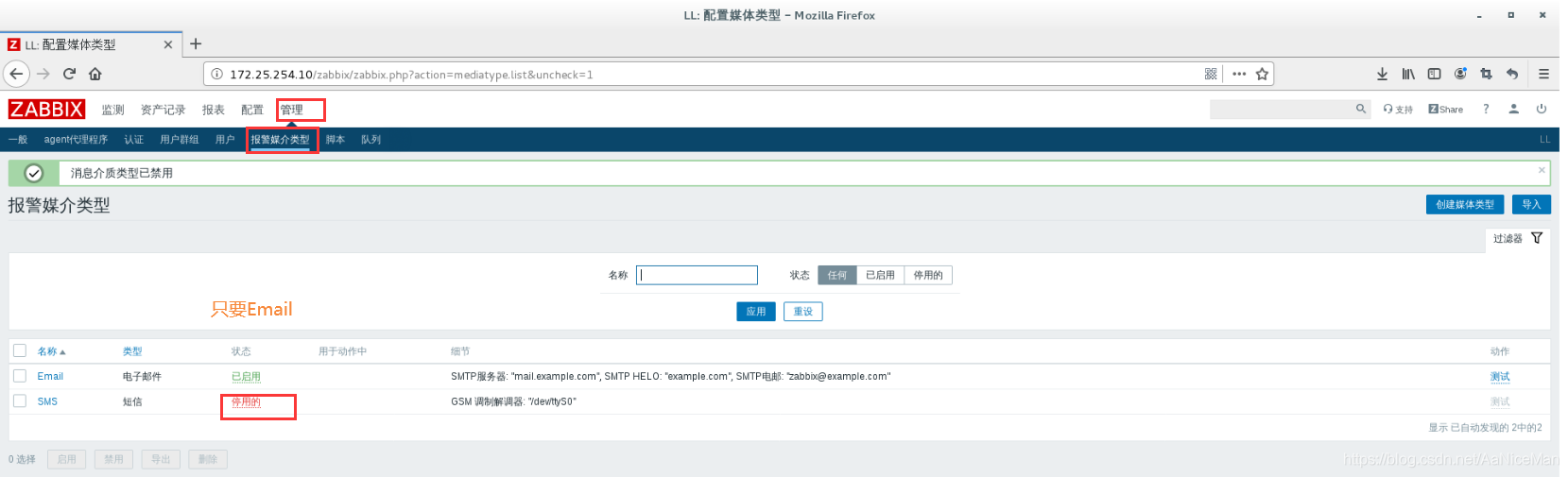1568x477 pixels.
Task: Toggle Firefox sidebar view
Action: click(1434, 74)
